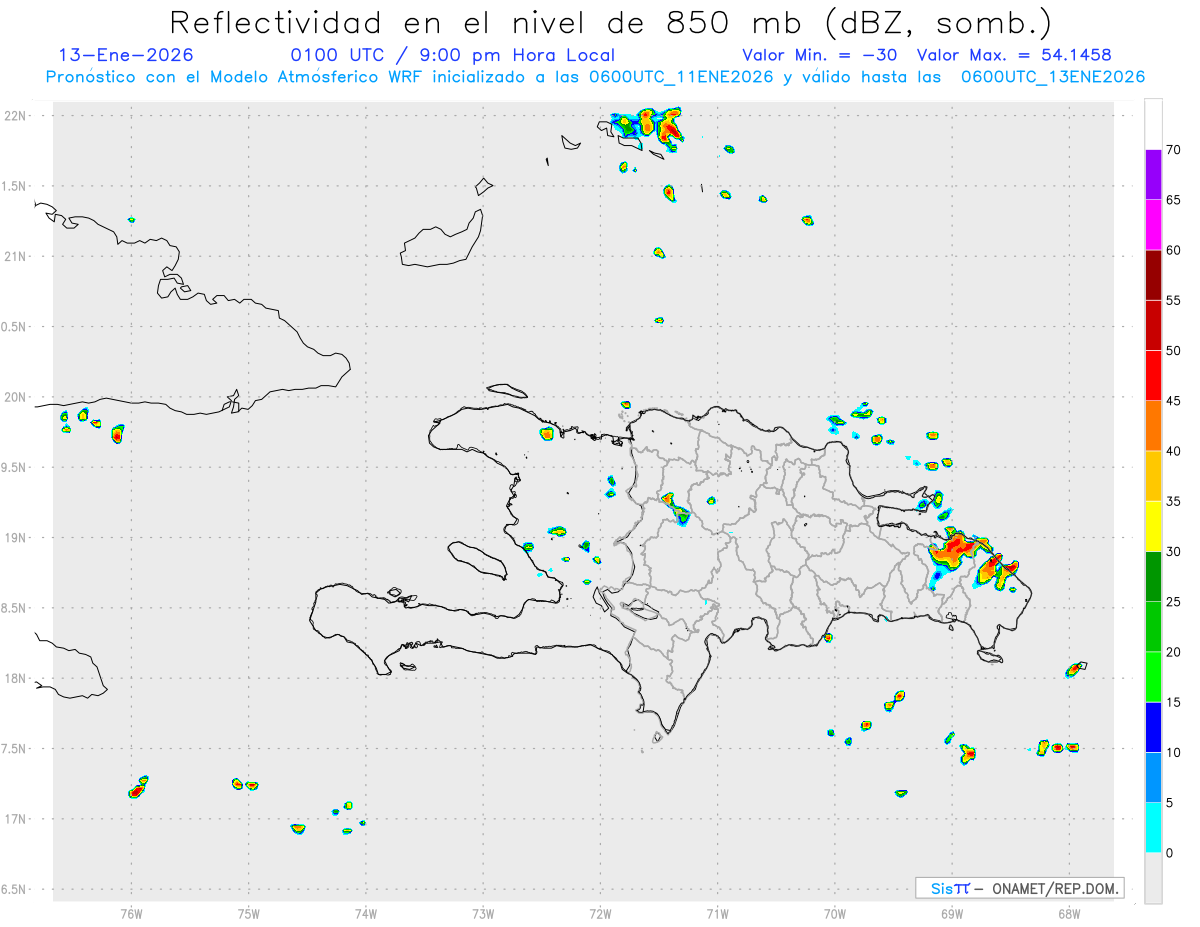
Task: Click the "Valor Max. = 54.1458" text
Action: click(1014, 55)
